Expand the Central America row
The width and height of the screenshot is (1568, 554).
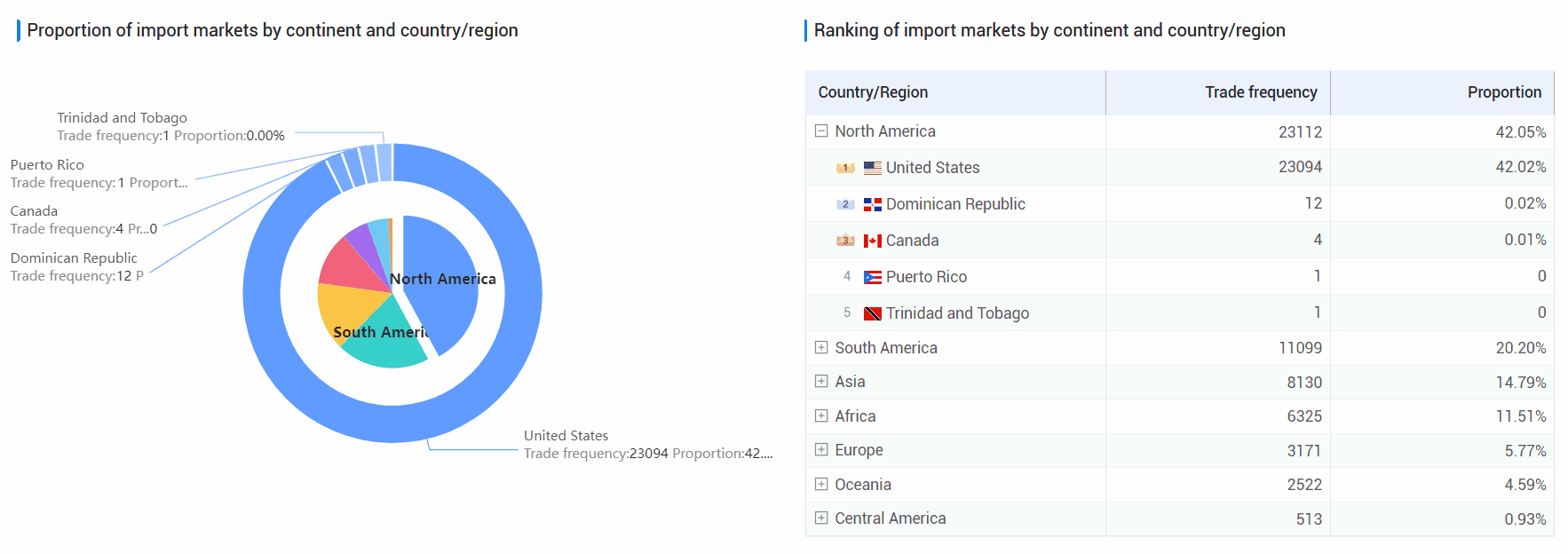821,518
